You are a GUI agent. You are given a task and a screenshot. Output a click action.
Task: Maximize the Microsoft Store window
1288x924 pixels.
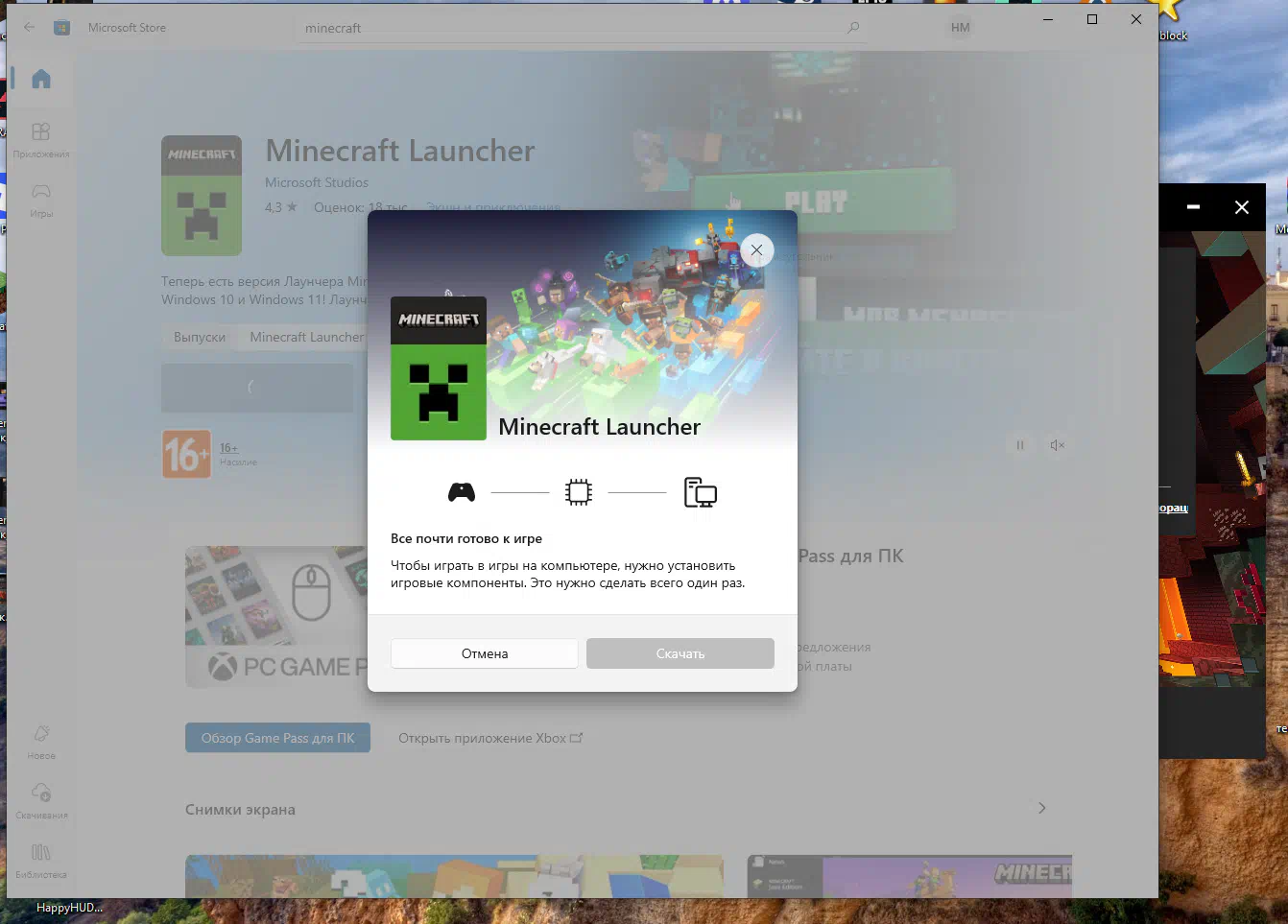(1092, 19)
